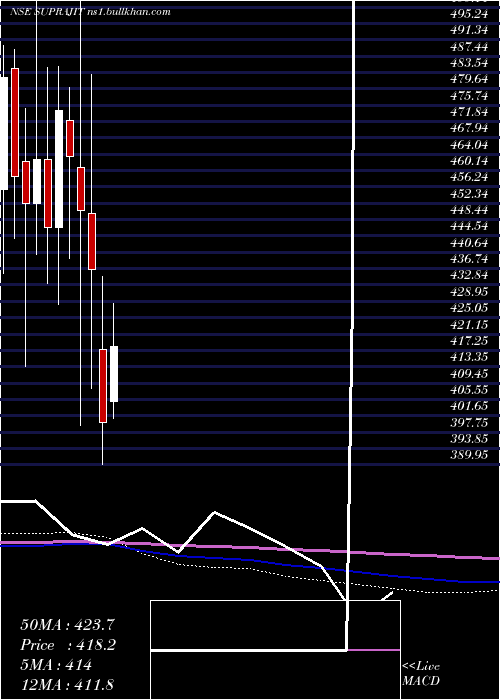Click the Price : 418.2 readout
The image size is (500, 700).
68,645
